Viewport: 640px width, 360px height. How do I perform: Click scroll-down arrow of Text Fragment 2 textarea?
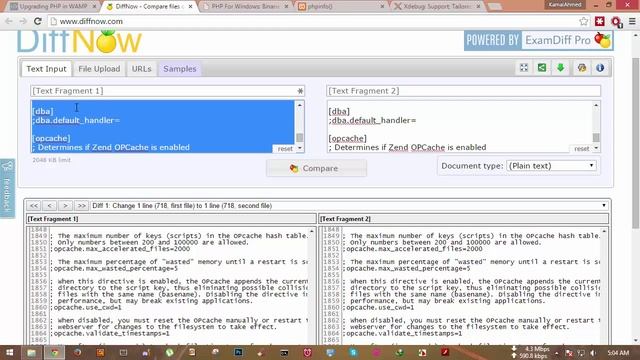pyautogui.click(x=596, y=148)
